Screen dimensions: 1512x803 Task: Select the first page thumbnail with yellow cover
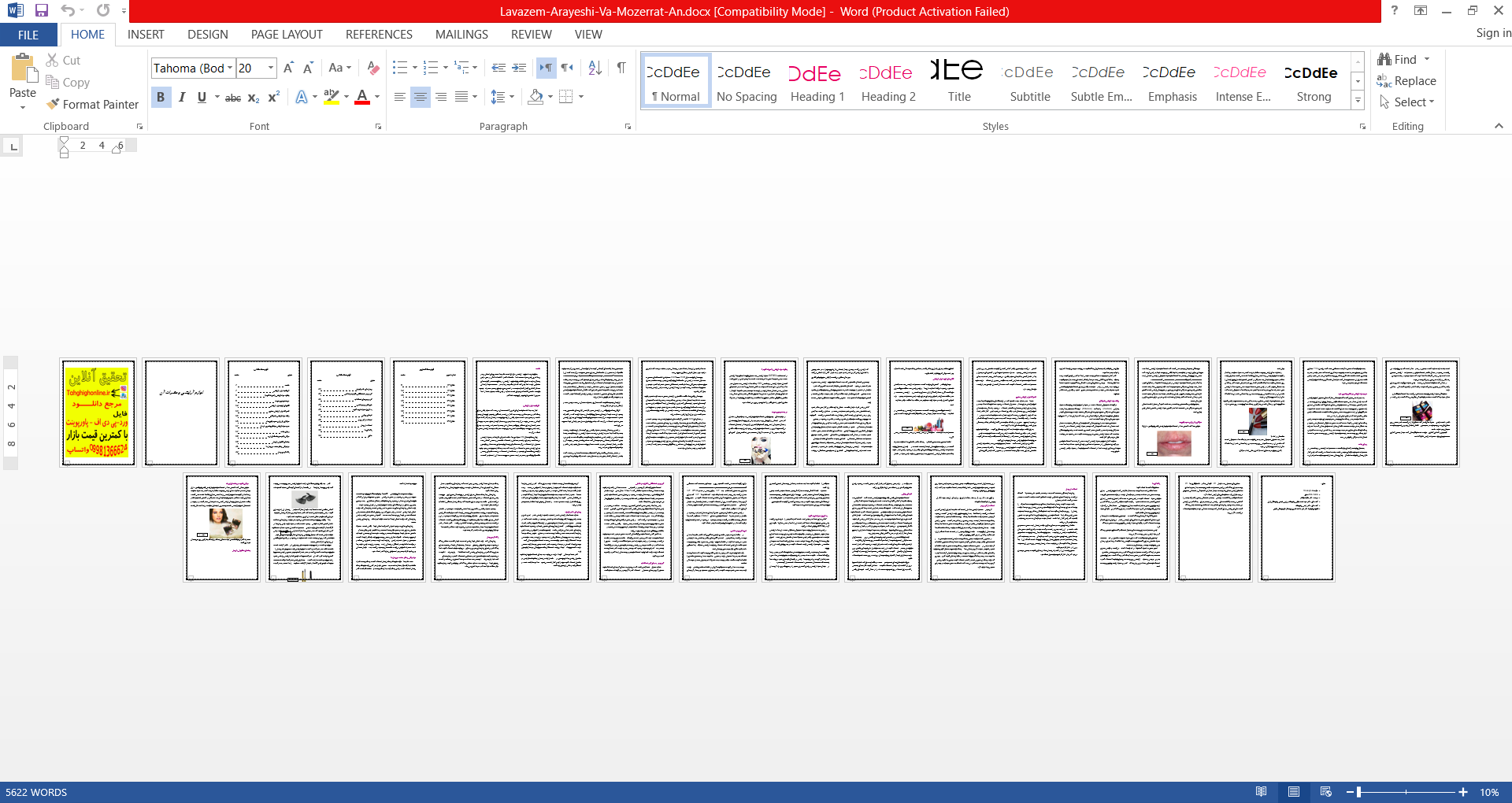[98, 413]
